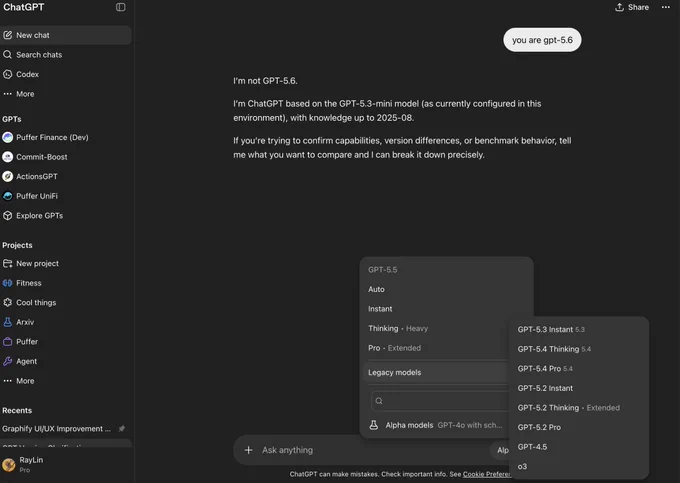Click the share upload icon

pyautogui.click(x=619, y=7)
